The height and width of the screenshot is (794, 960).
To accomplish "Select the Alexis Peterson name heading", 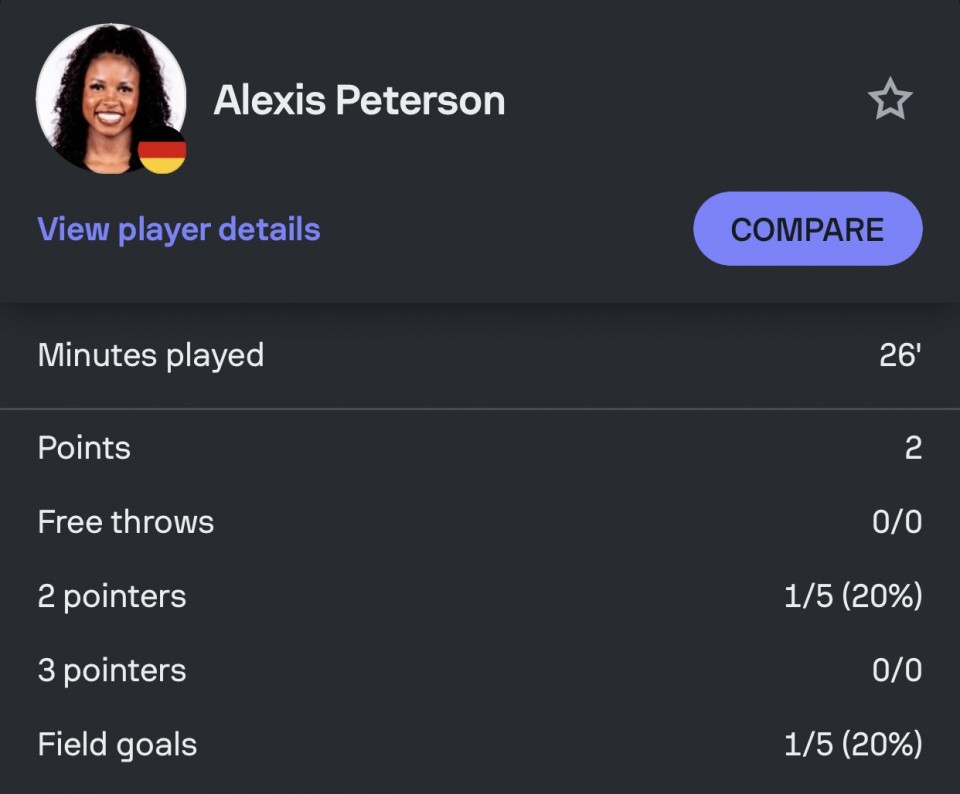I will coord(359,100).
